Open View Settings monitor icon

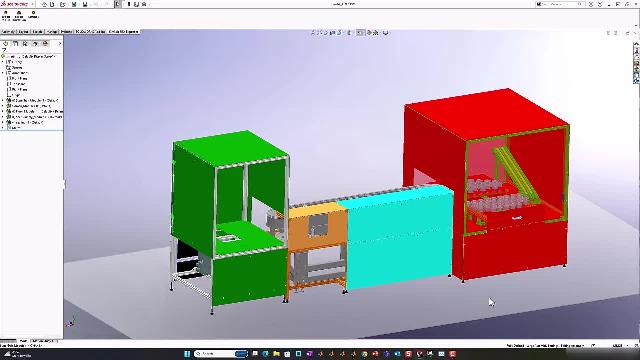pyautogui.click(x=386, y=33)
